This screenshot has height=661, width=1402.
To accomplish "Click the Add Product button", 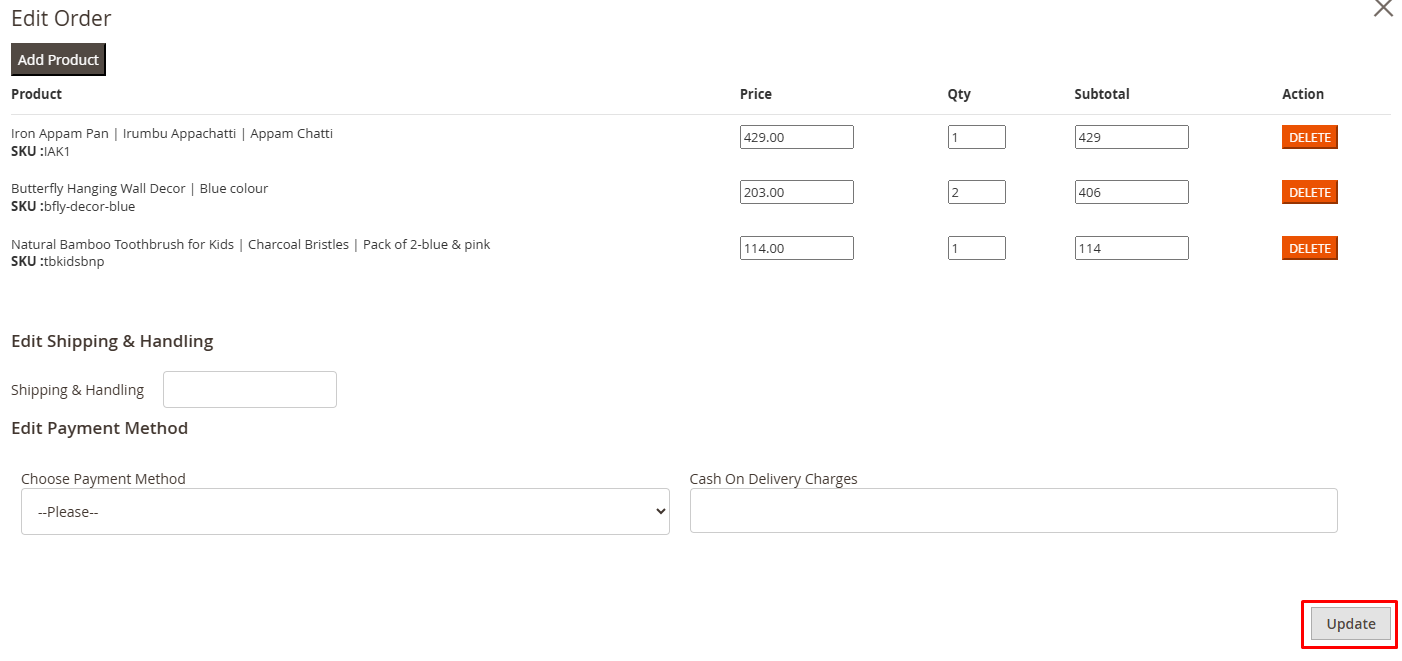I will [58, 60].
